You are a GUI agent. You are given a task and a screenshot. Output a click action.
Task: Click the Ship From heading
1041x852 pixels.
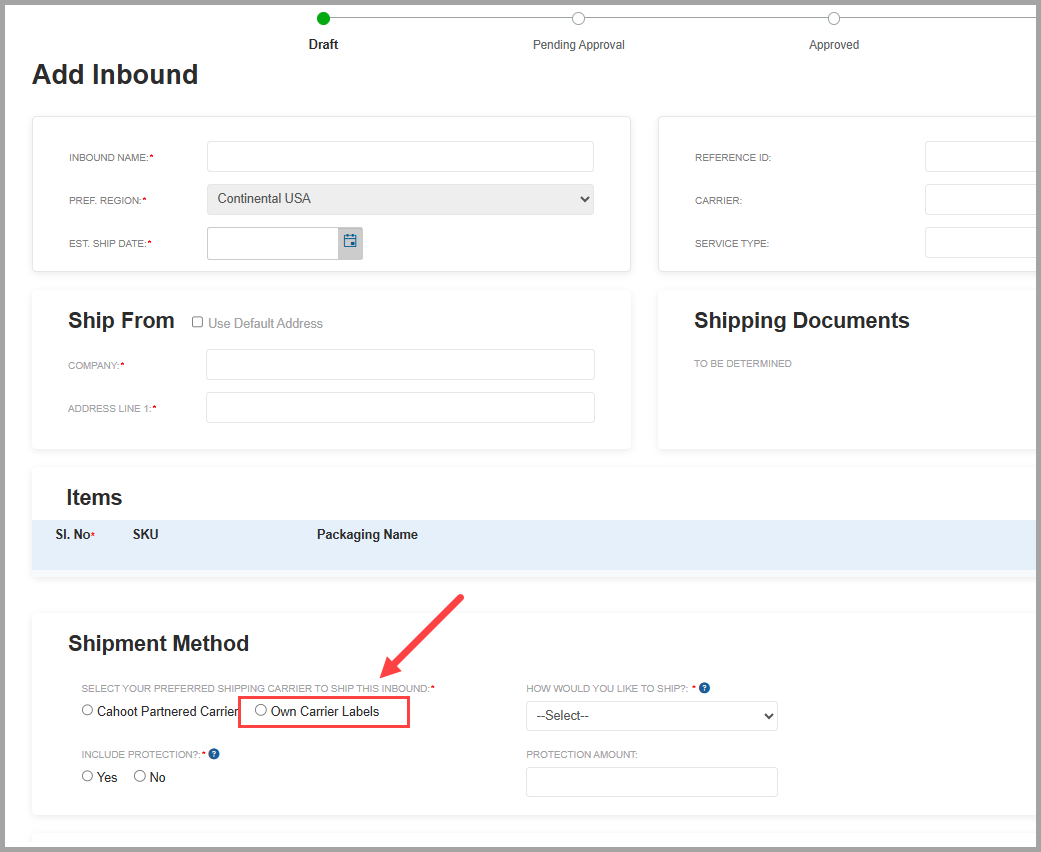[121, 321]
